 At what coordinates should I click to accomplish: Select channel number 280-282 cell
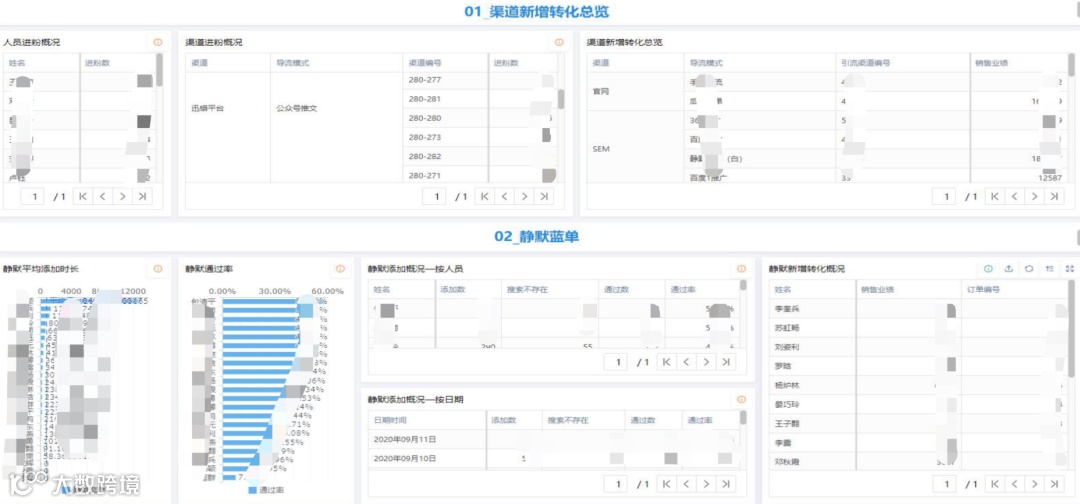(x=445, y=156)
